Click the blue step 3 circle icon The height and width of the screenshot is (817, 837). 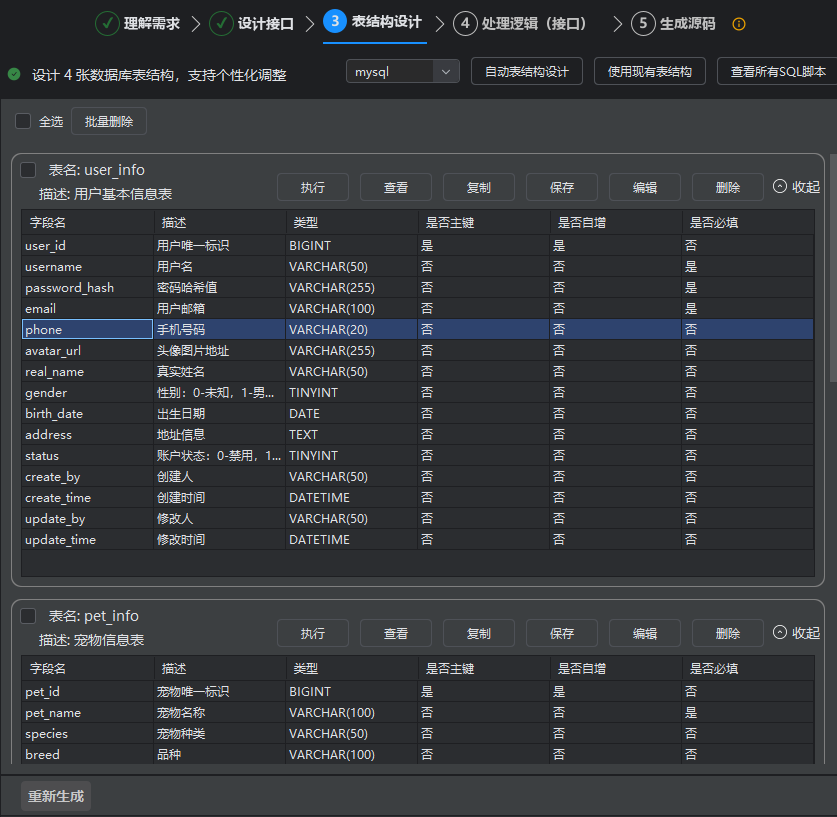coord(335,21)
